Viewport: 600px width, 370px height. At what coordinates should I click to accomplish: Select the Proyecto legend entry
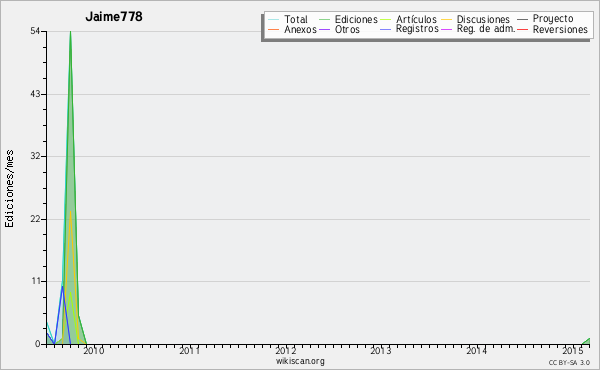pyautogui.click(x=553, y=19)
